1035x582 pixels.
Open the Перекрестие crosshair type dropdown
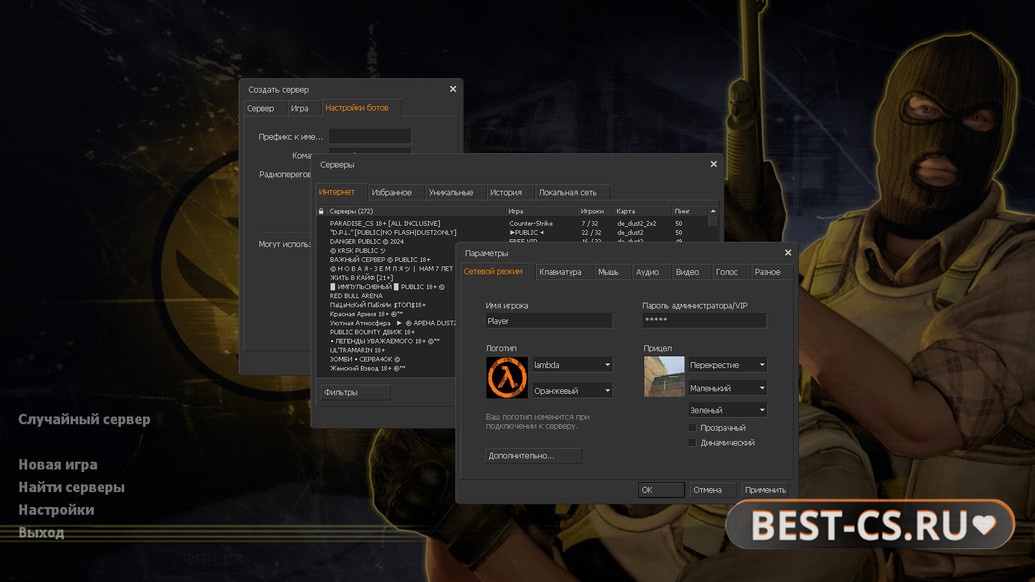pyautogui.click(x=727, y=365)
